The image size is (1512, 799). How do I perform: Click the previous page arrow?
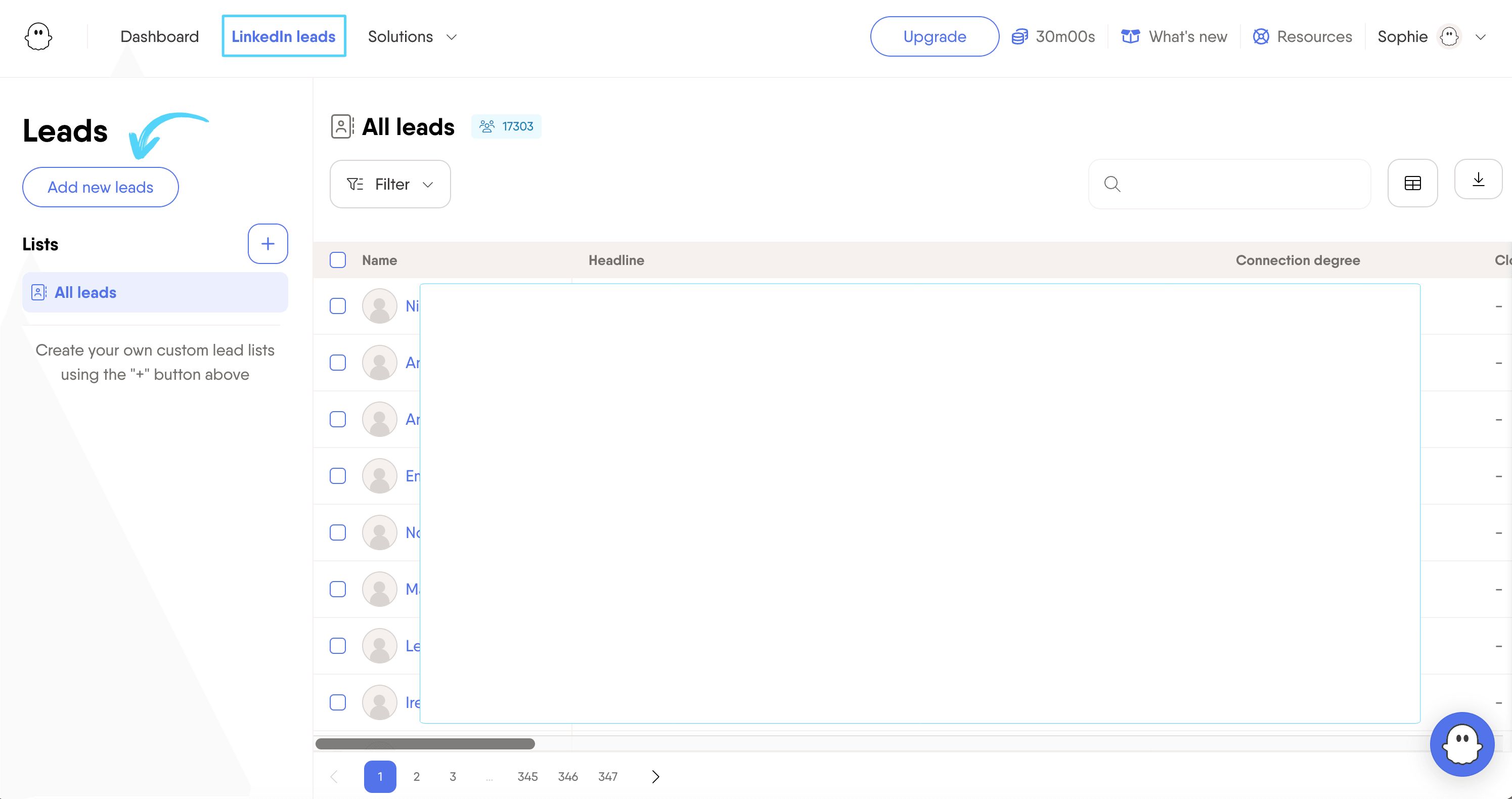(x=334, y=777)
